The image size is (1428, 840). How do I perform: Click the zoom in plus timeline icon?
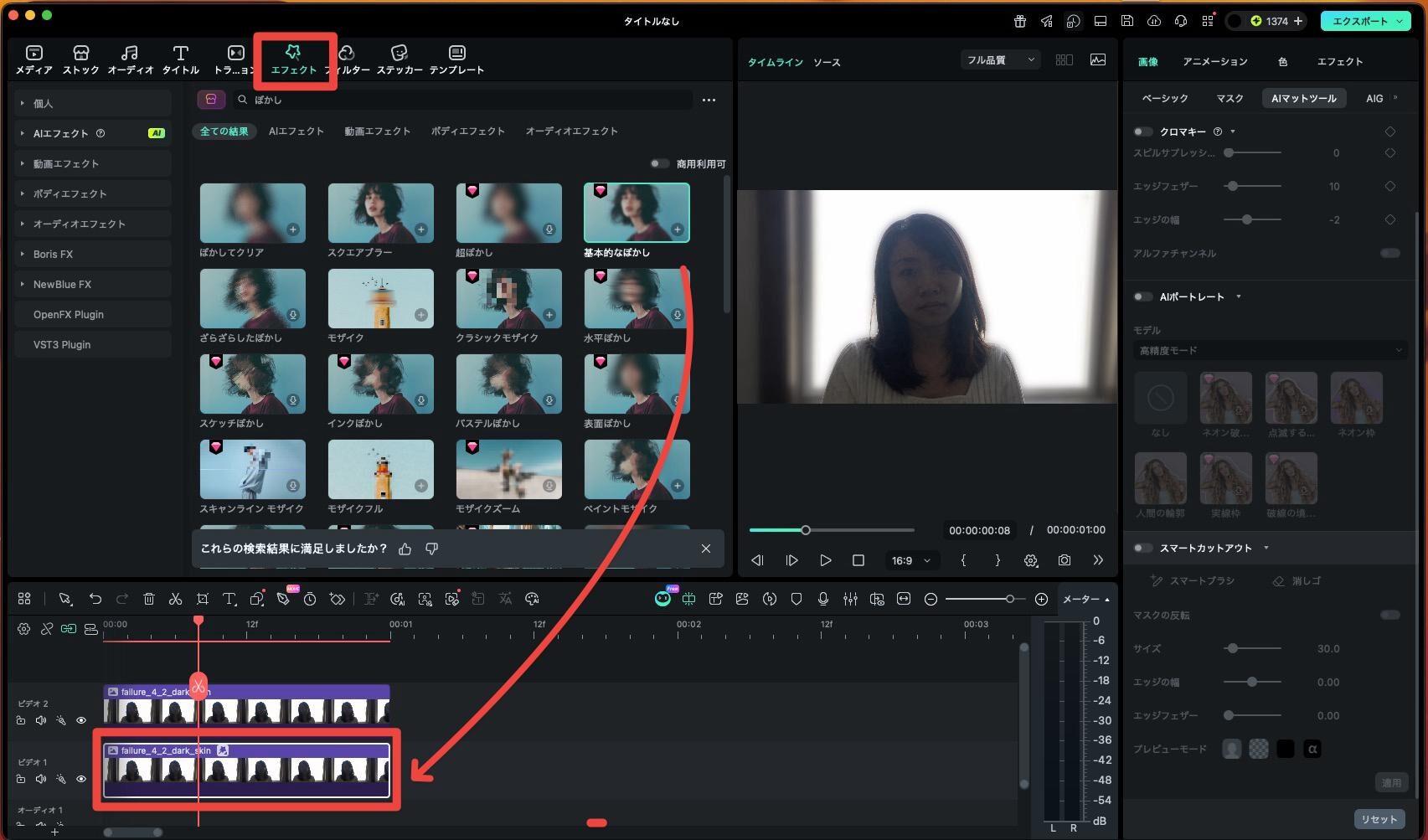(1041, 599)
